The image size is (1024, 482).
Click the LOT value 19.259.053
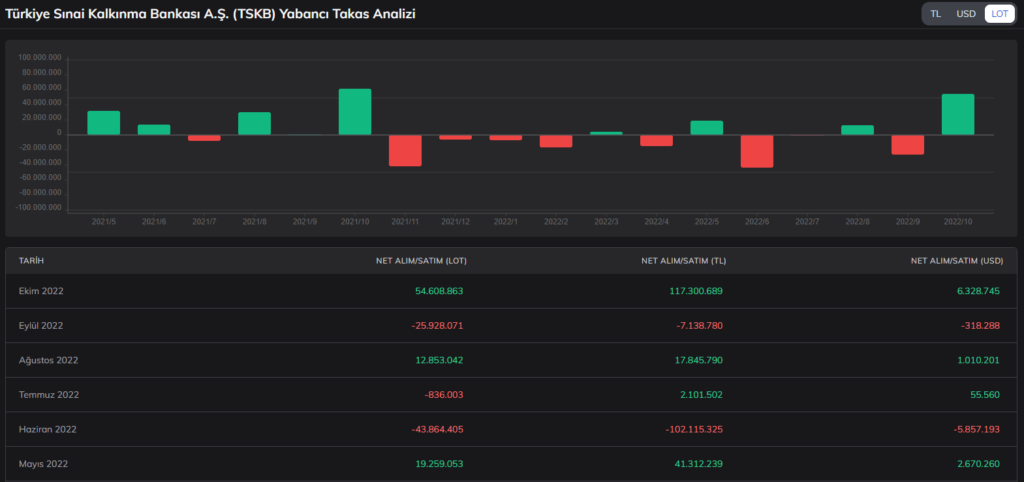tap(439, 464)
